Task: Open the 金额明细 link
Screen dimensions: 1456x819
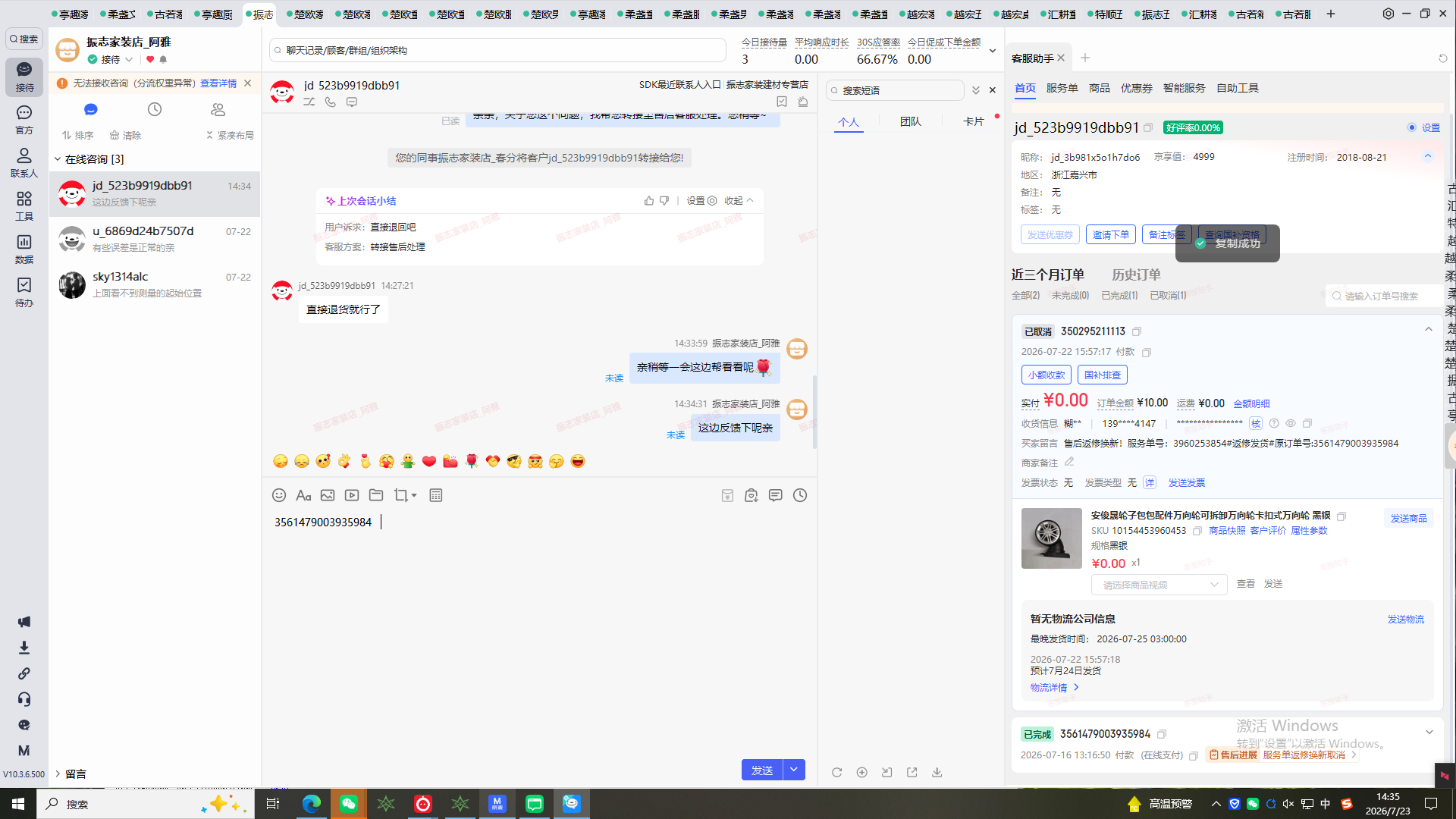Action: tap(1251, 403)
